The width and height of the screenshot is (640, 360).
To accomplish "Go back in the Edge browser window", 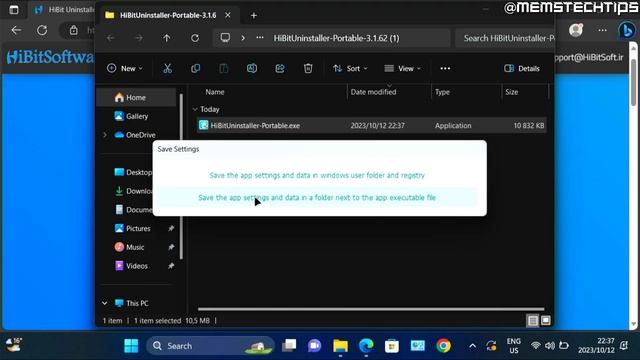I will [x=16, y=30].
